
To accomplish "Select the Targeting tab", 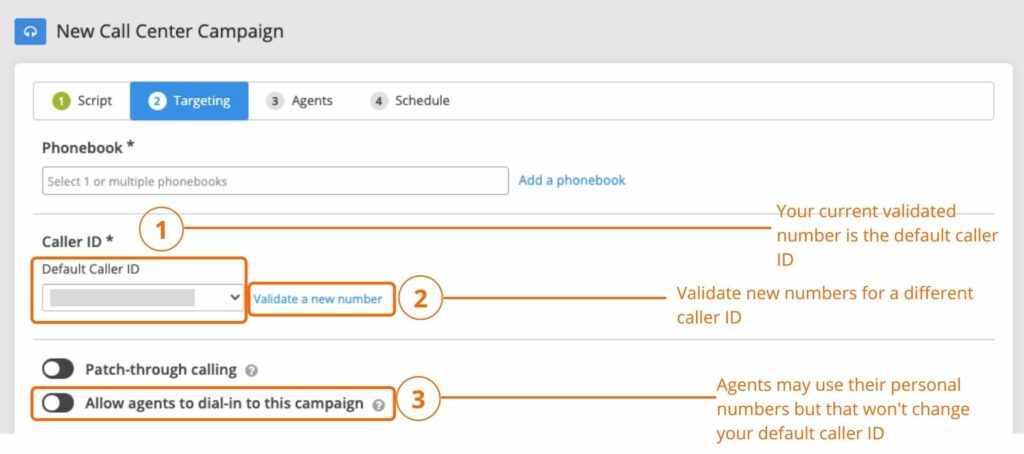I will pyautogui.click(x=189, y=101).
